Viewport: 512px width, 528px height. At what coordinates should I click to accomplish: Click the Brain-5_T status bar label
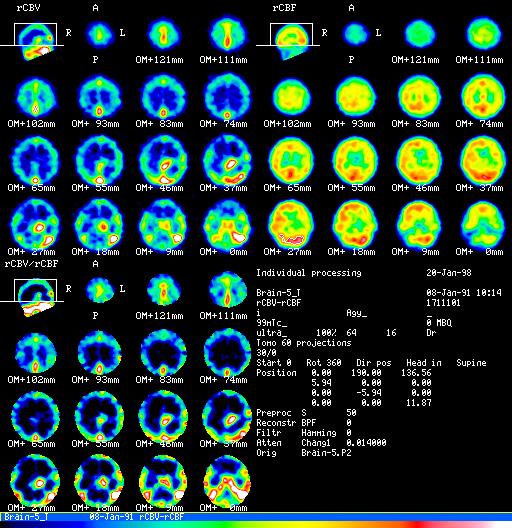(x=26, y=517)
